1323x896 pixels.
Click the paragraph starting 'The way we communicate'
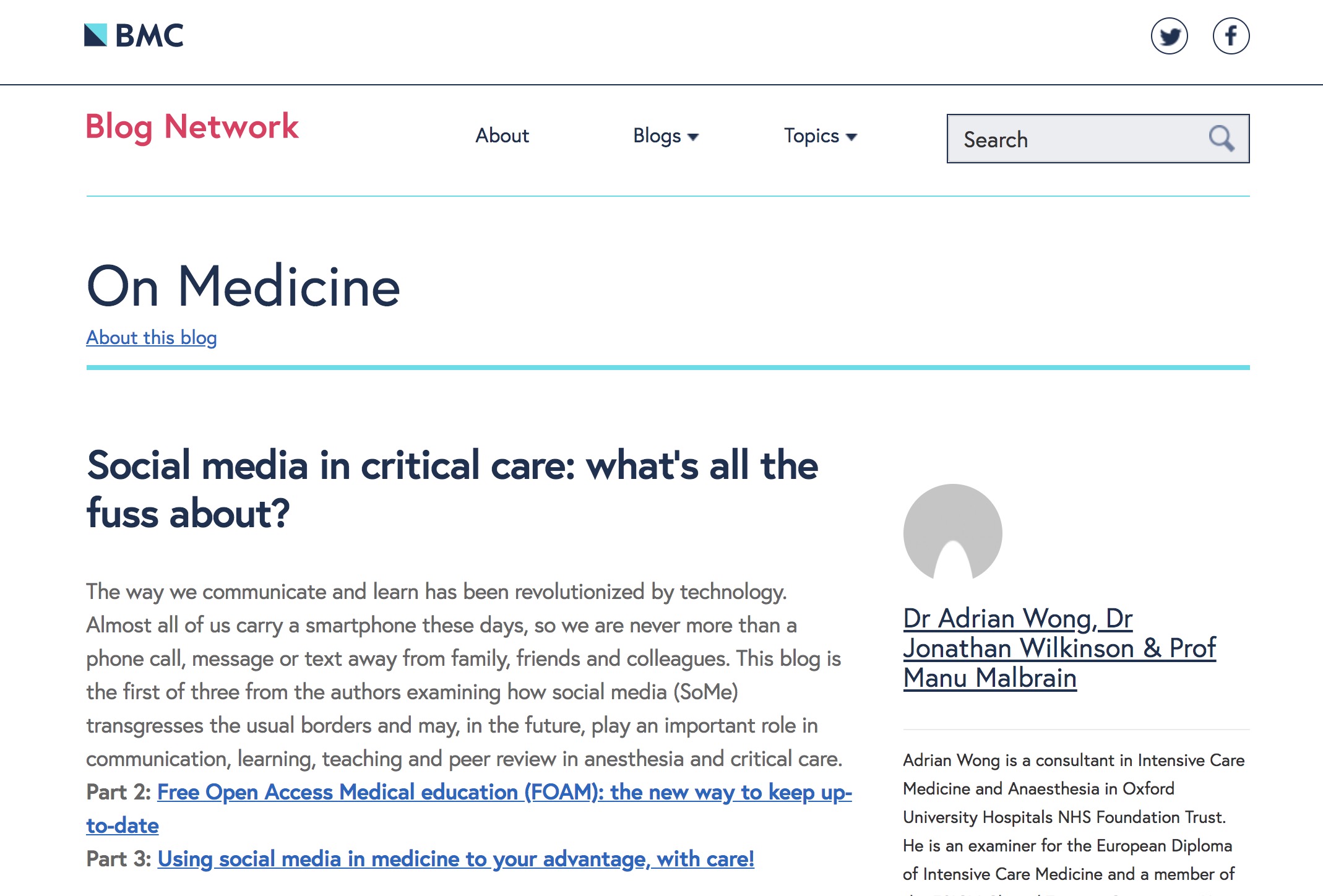click(x=464, y=675)
